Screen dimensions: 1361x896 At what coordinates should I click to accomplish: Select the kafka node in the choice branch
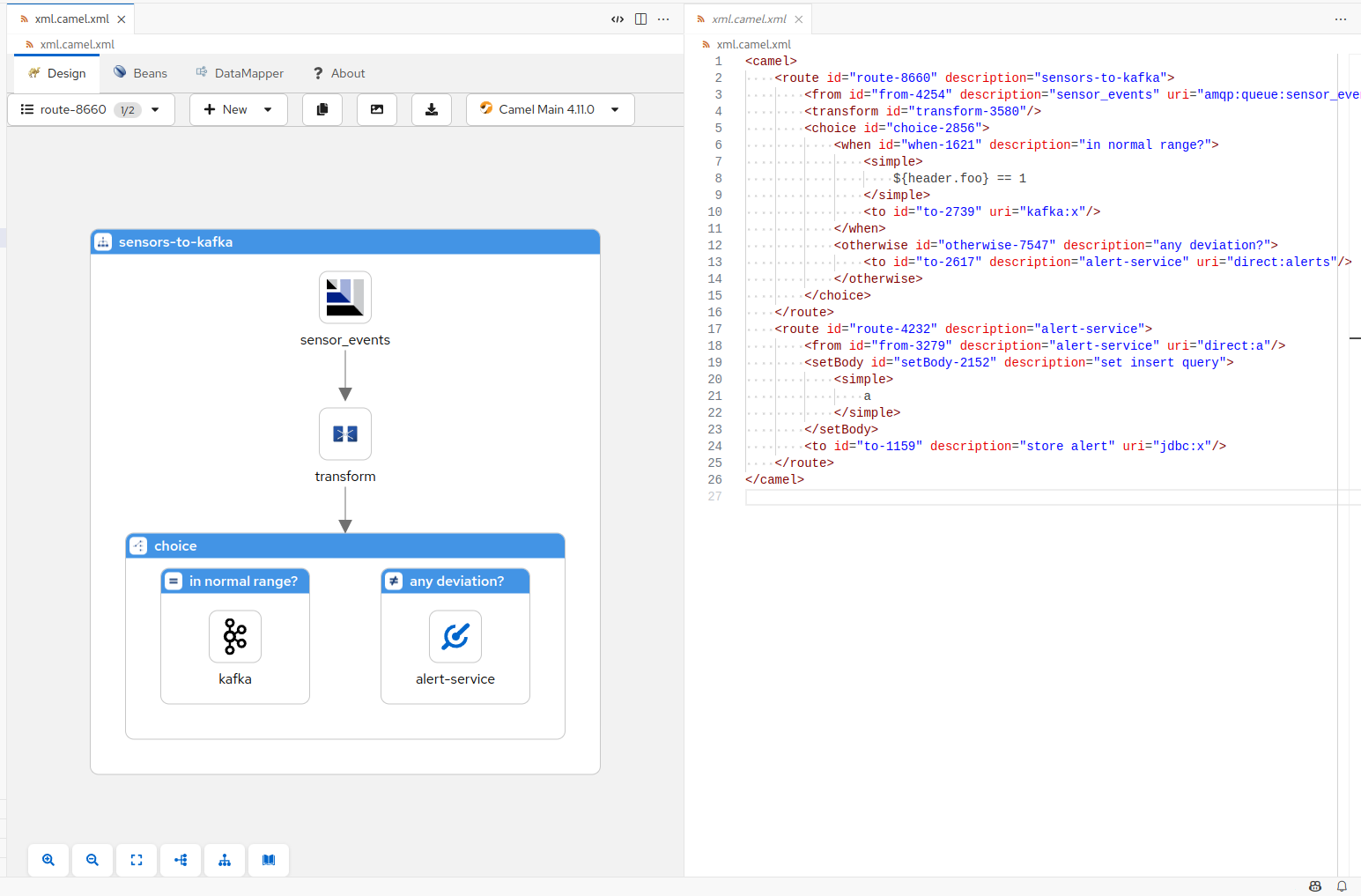234,636
